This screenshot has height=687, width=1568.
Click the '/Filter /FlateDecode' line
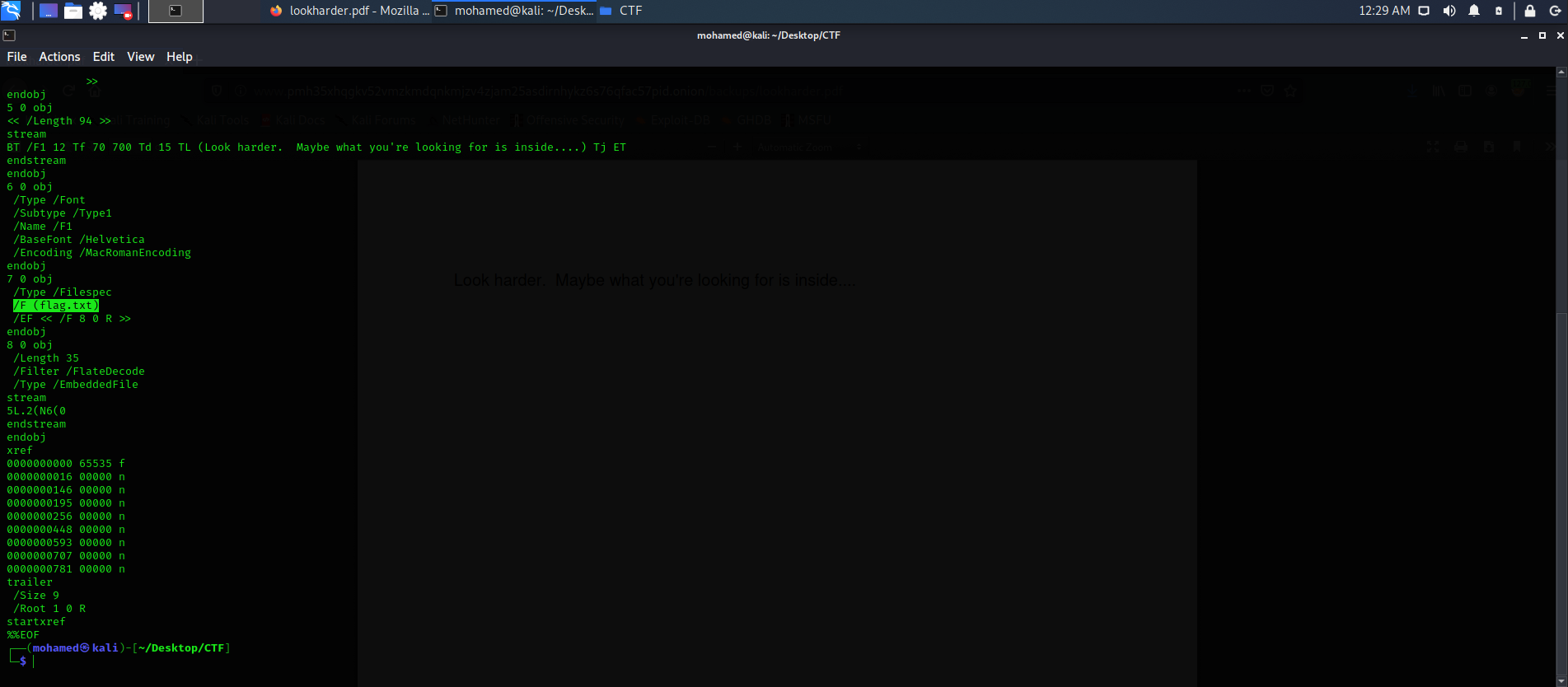tap(79, 372)
